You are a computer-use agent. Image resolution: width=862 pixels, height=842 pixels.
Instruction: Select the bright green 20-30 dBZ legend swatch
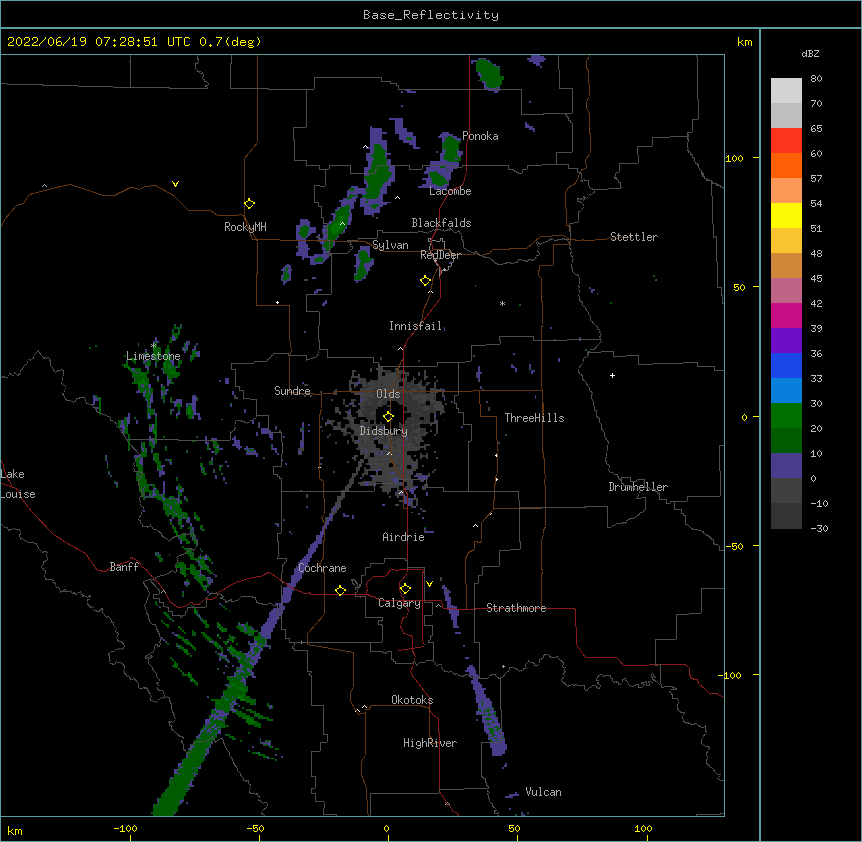[786, 416]
